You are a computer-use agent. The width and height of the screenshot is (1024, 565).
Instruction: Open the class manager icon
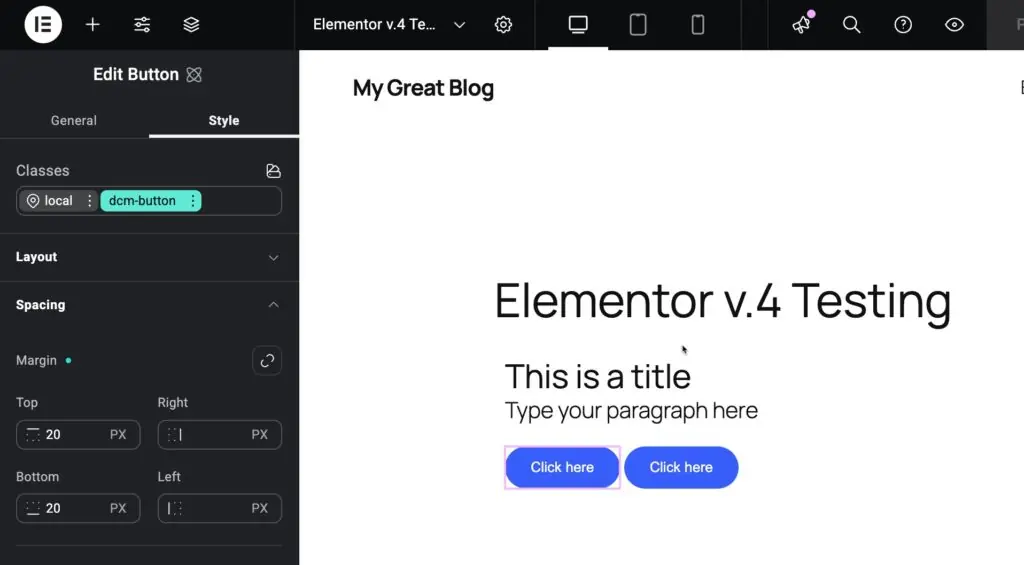pos(274,170)
